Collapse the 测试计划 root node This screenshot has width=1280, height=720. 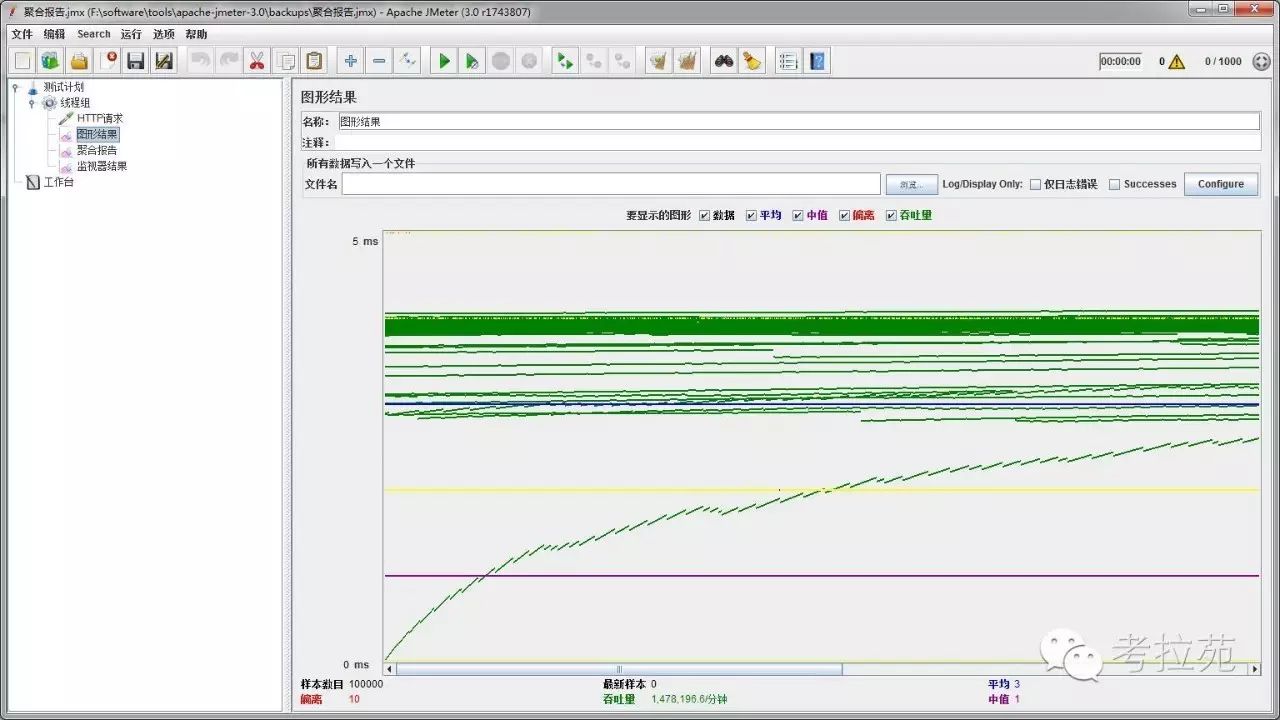15,87
